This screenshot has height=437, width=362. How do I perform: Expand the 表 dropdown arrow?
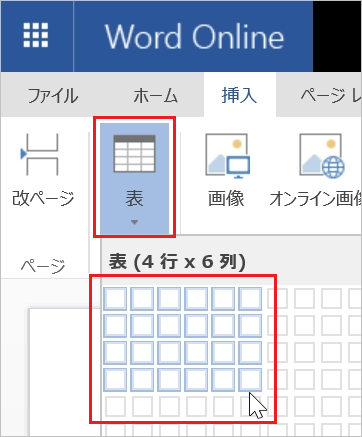134,222
